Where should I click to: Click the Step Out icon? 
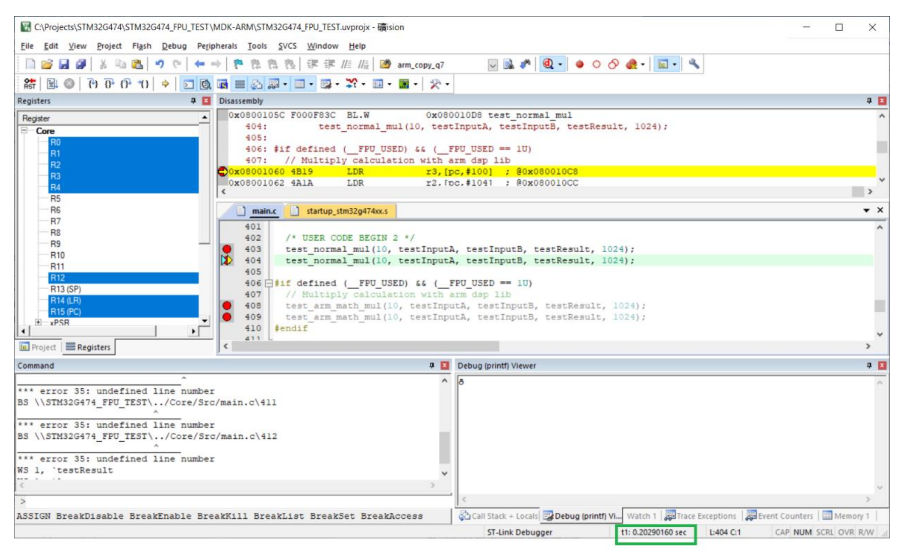click(x=126, y=84)
